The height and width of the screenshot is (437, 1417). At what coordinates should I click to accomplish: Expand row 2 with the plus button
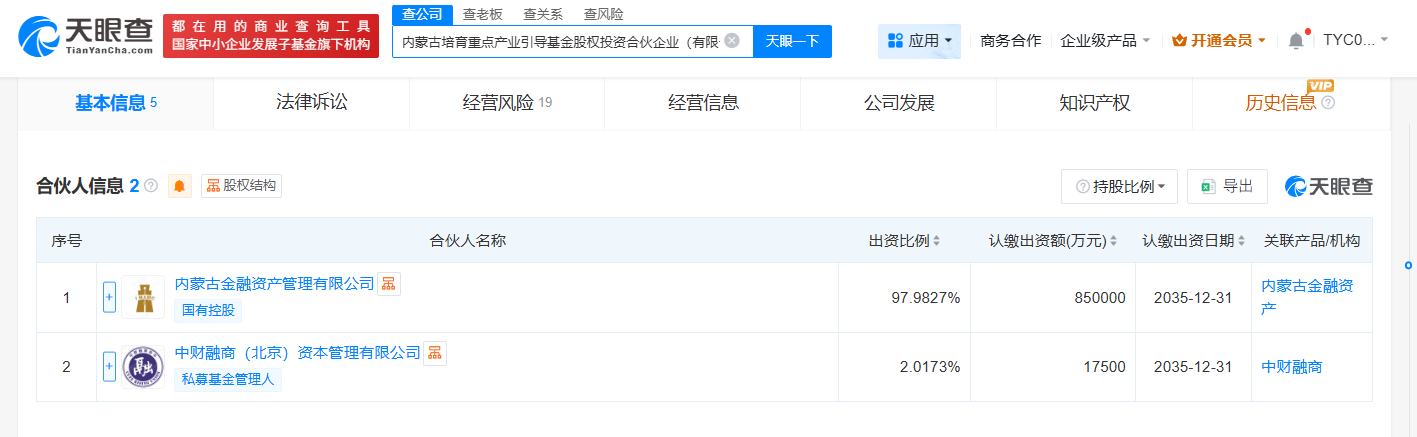[x=110, y=367]
